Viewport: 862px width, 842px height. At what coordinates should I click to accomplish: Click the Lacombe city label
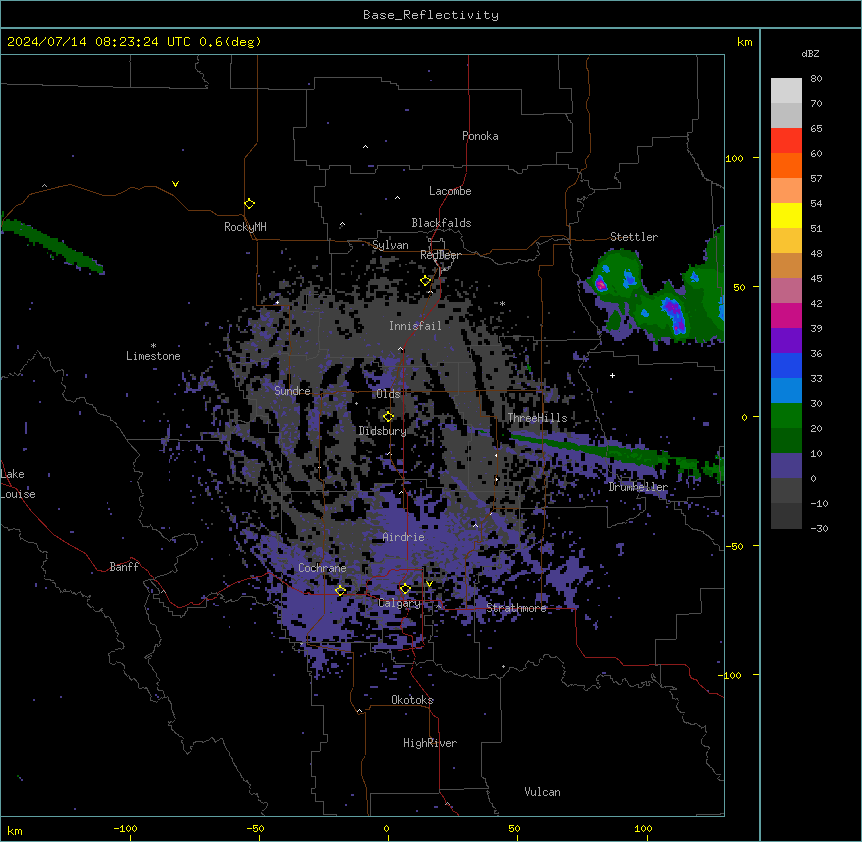[x=450, y=191]
